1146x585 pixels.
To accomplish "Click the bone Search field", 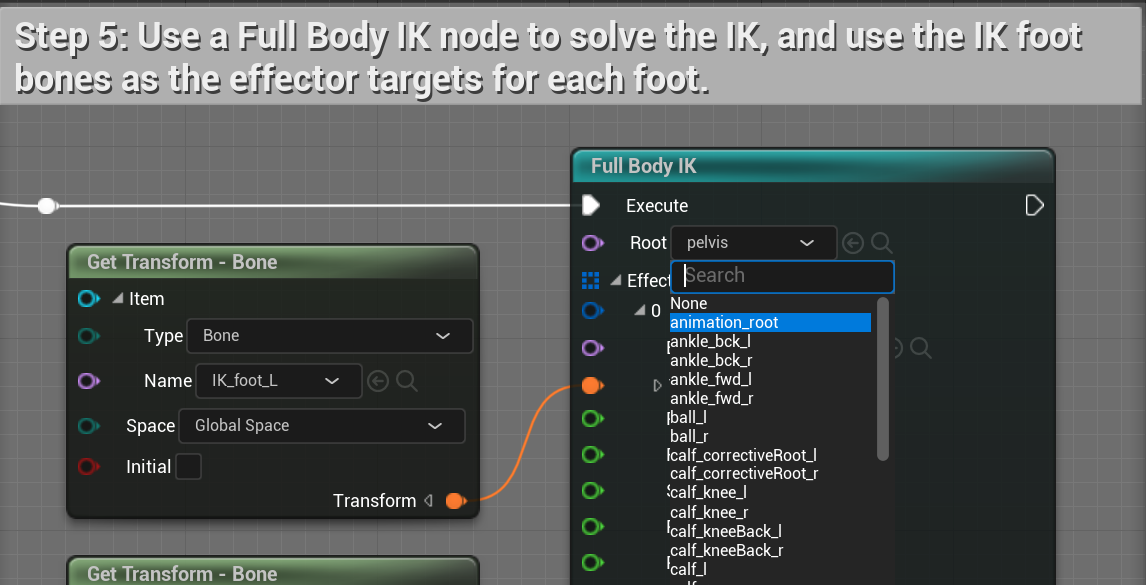I will (x=782, y=276).
